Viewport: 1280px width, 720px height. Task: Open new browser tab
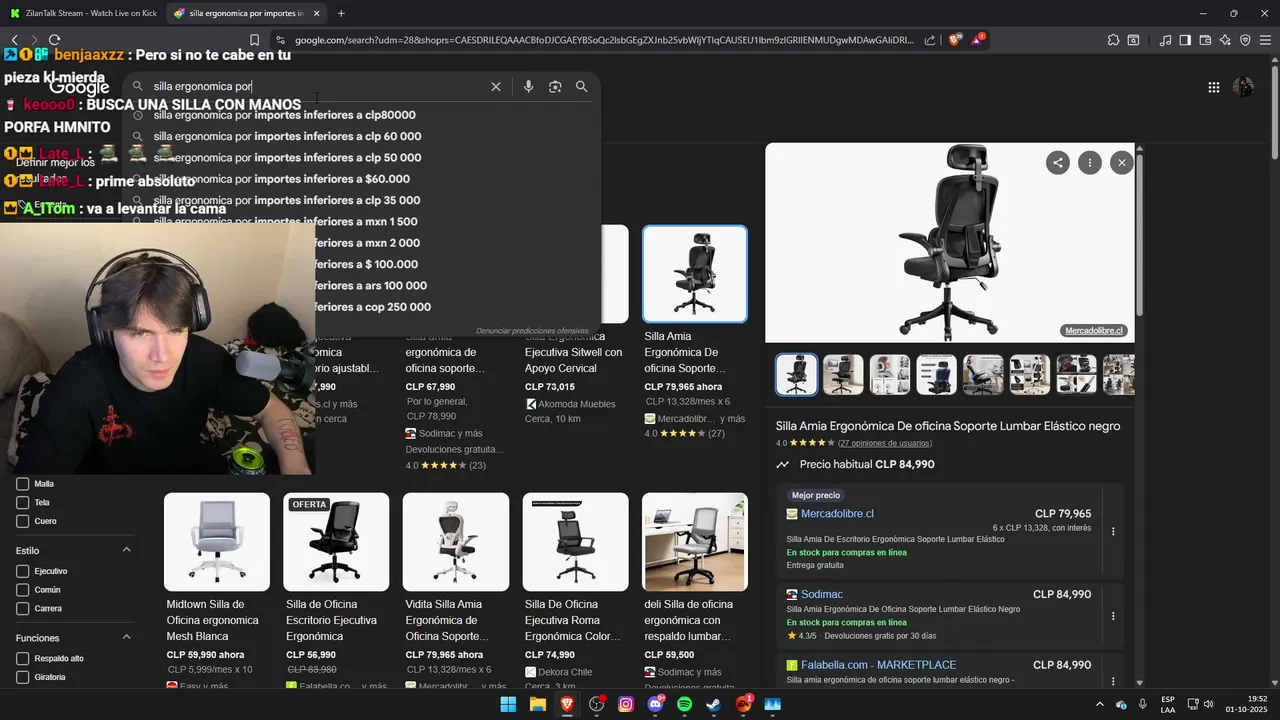(341, 13)
